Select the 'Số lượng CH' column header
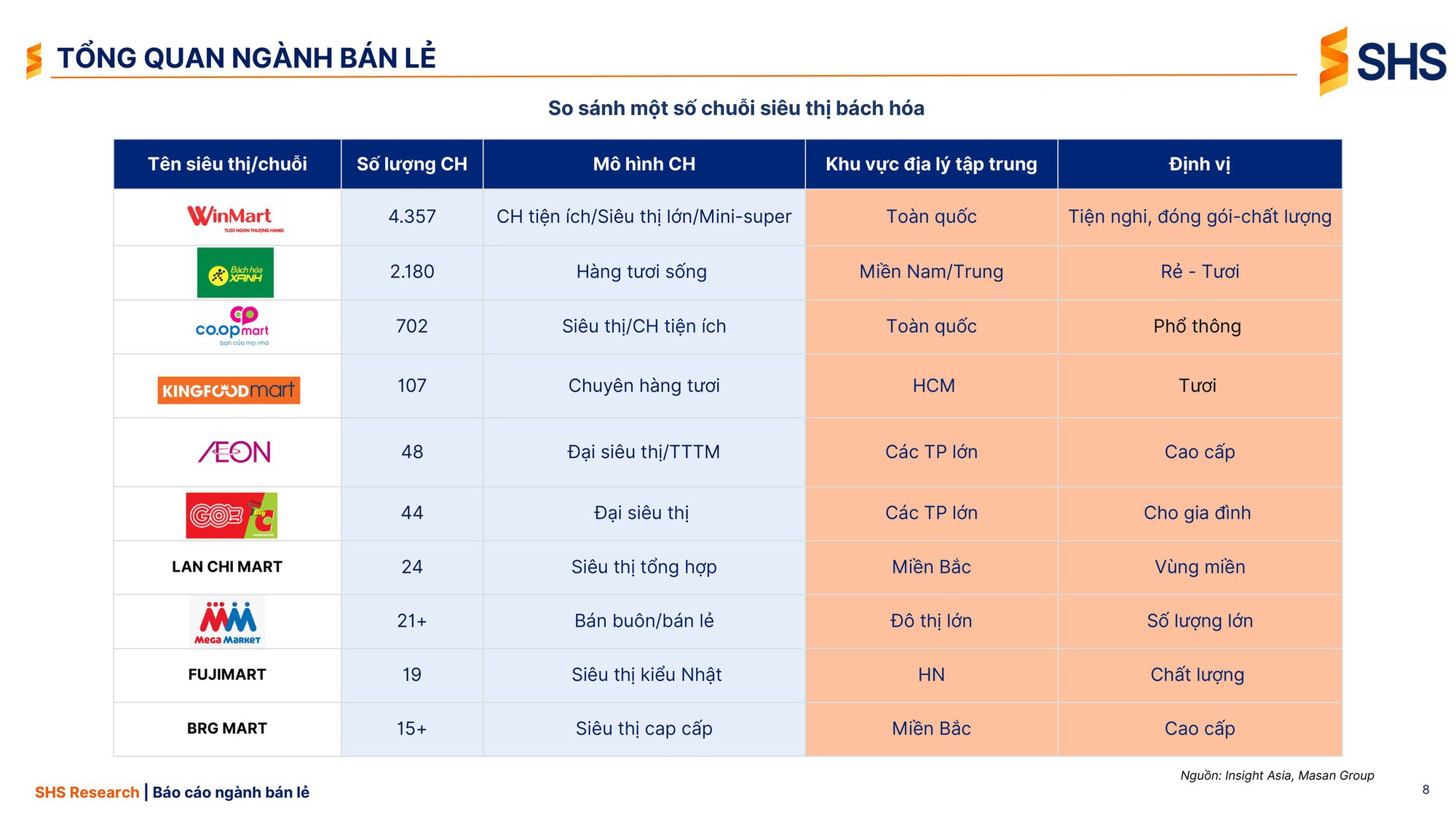This screenshot has height=819, width=1456. coord(412,165)
